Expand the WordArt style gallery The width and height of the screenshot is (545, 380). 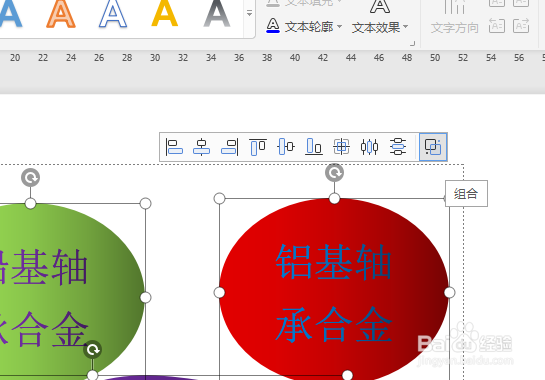click(x=249, y=13)
